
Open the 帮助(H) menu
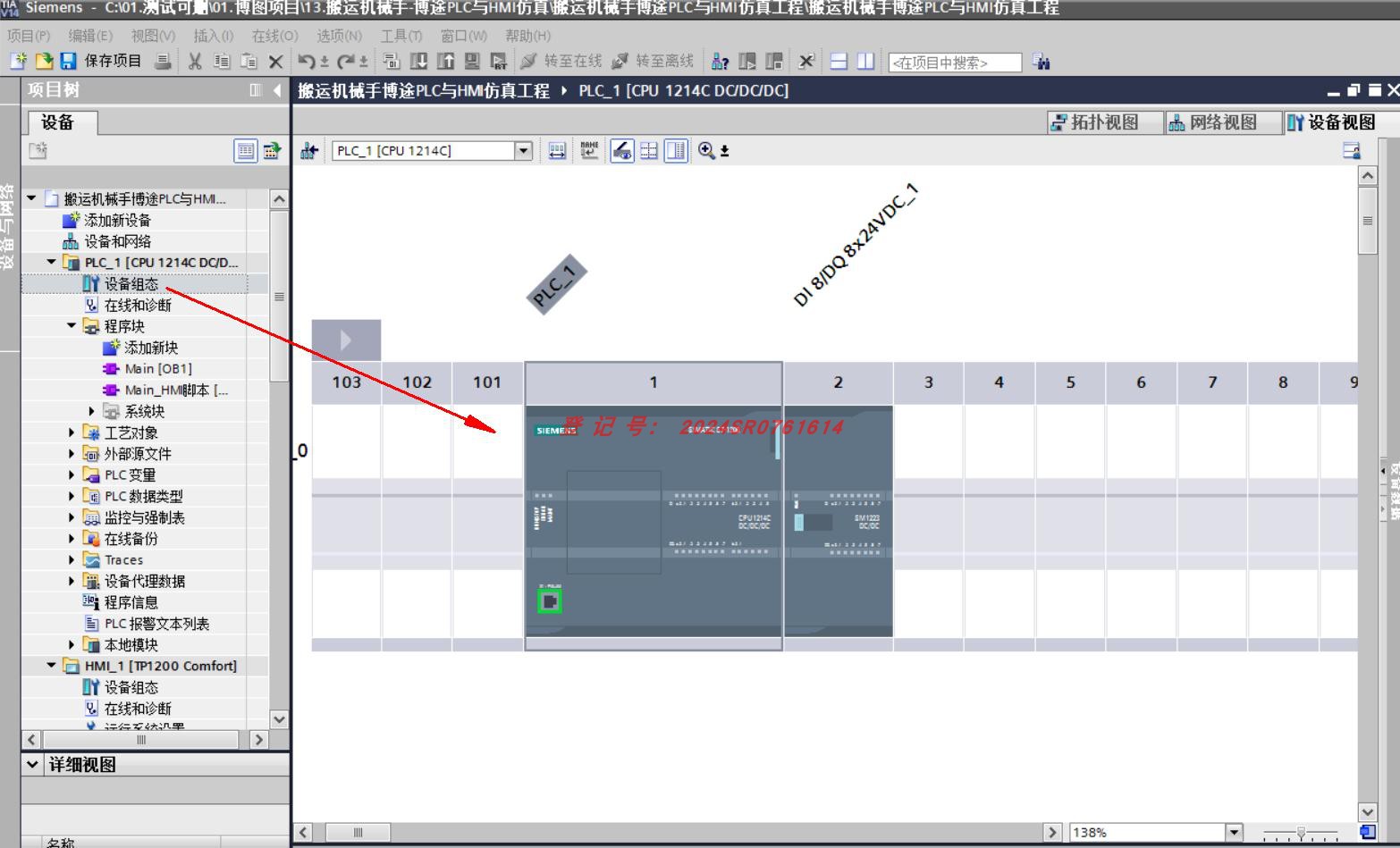point(528,36)
